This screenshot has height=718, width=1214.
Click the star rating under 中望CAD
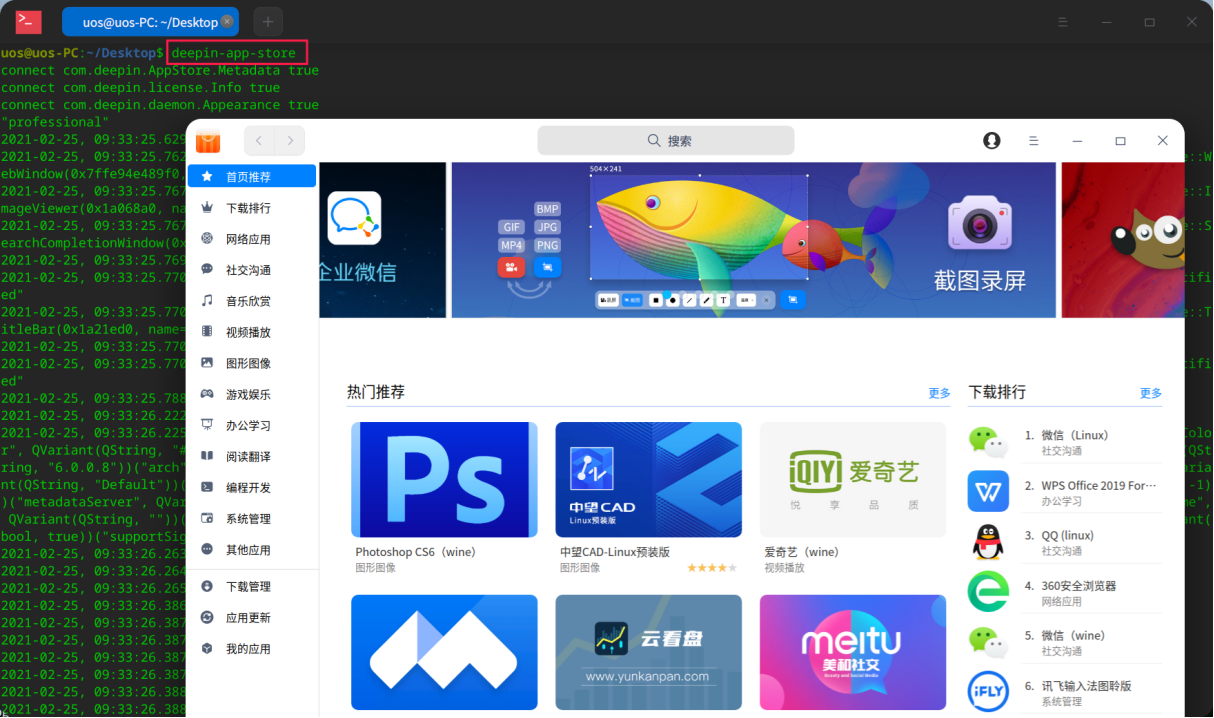[712, 568]
